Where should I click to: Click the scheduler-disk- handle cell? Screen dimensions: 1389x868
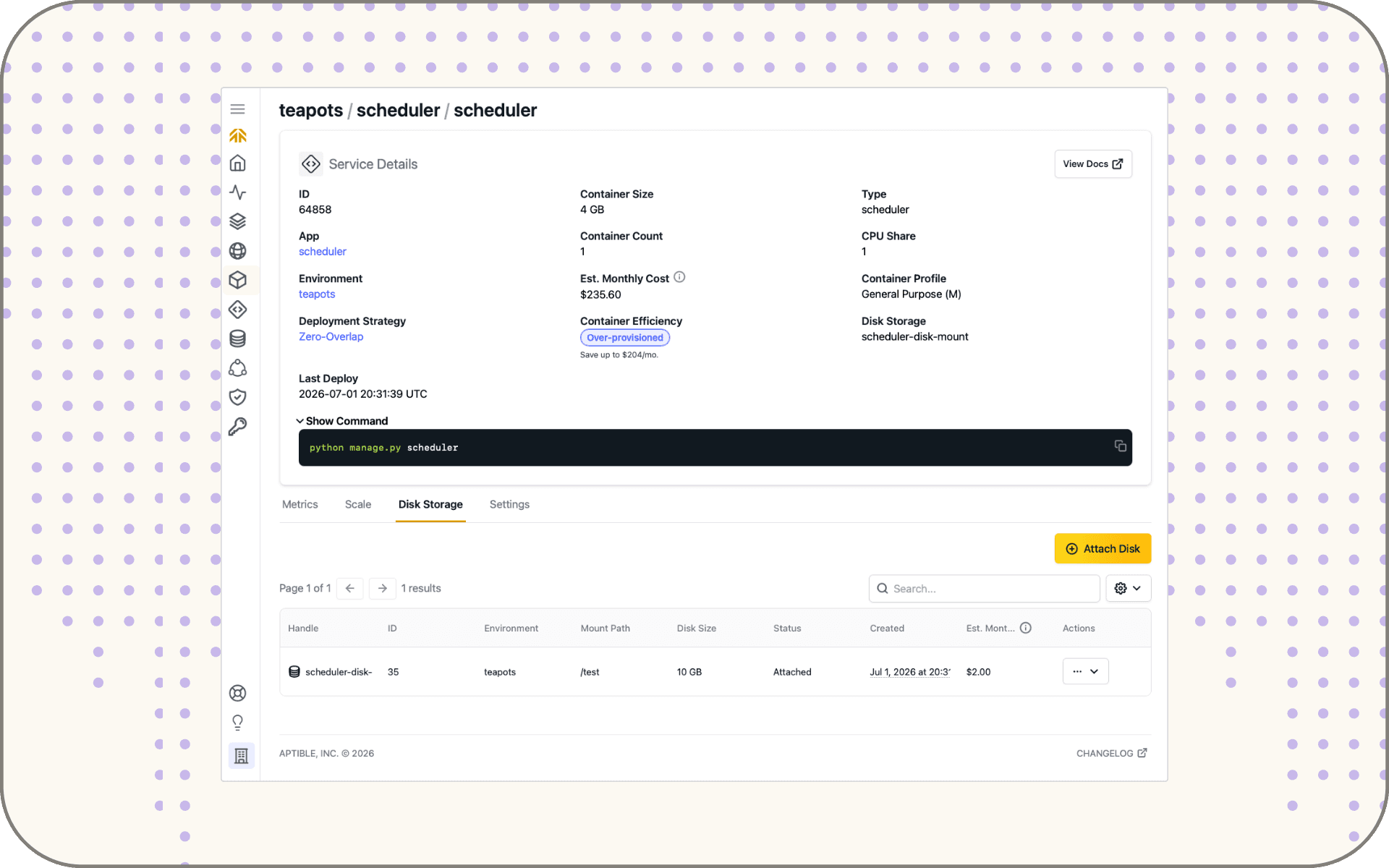330,672
